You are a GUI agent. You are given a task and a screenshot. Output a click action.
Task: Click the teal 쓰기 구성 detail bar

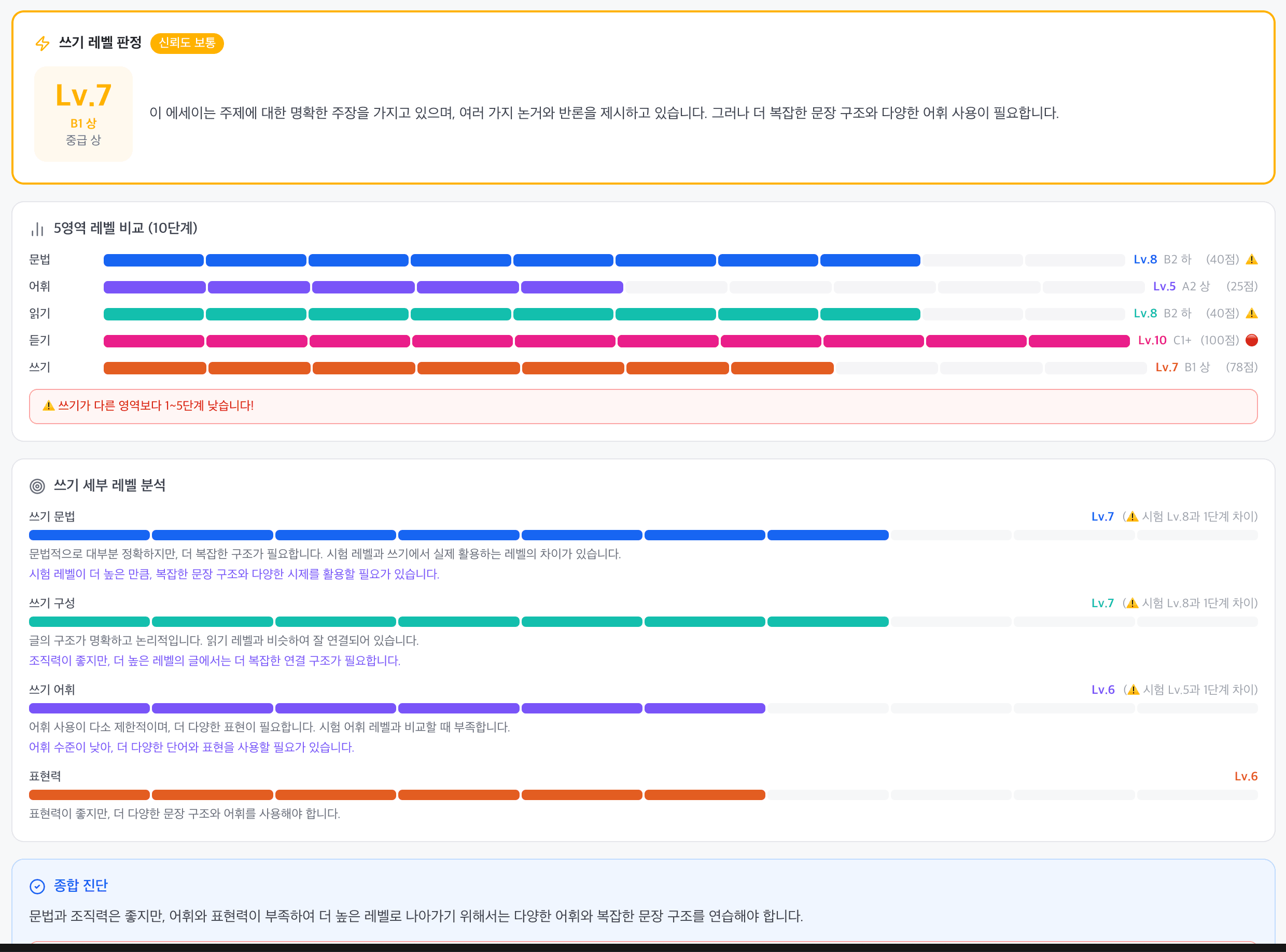point(643,622)
